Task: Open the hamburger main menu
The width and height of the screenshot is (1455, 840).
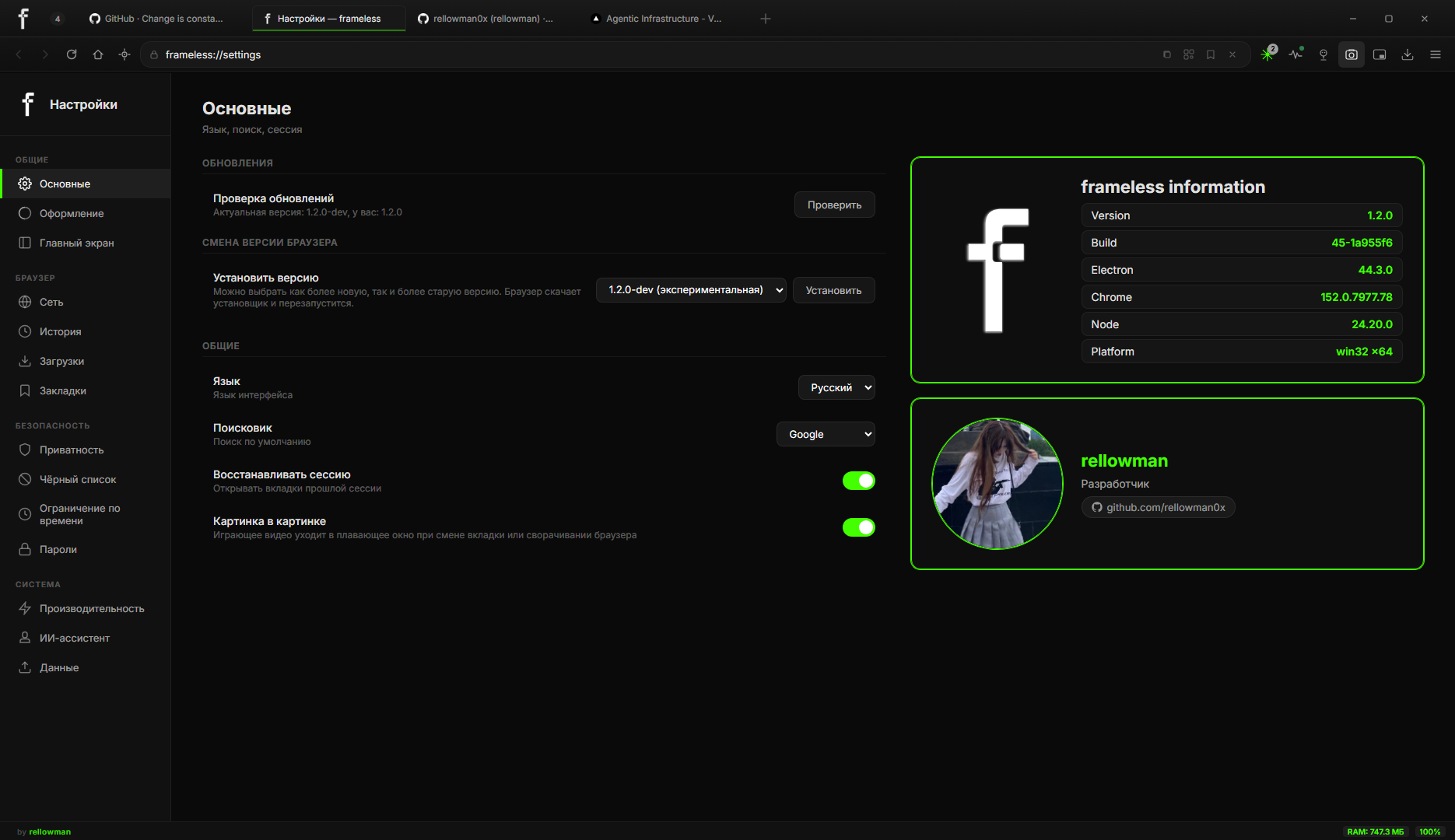Action: [1436, 54]
